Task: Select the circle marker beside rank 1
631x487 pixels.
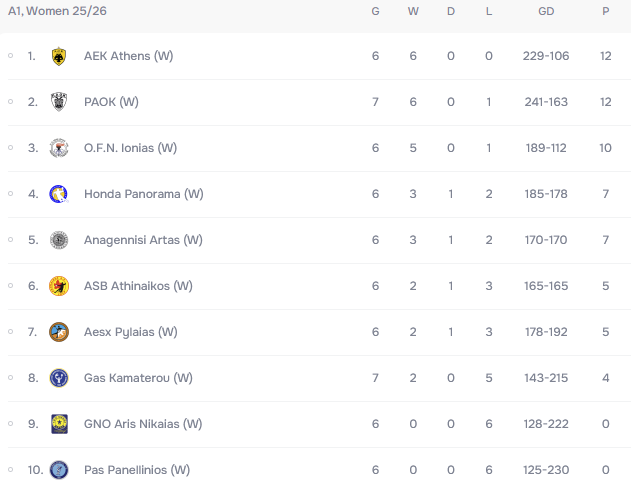Action: [10, 56]
